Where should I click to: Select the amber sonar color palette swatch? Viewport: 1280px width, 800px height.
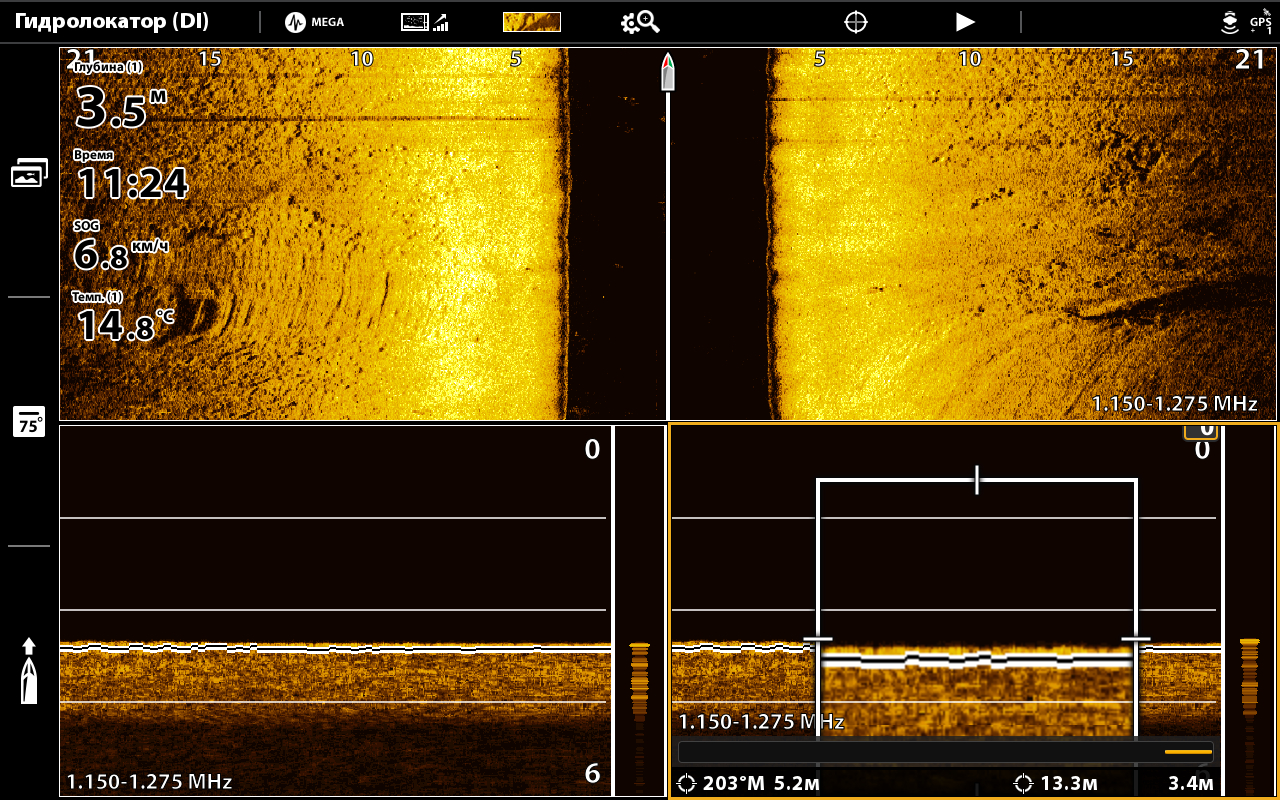(x=531, y=22)
